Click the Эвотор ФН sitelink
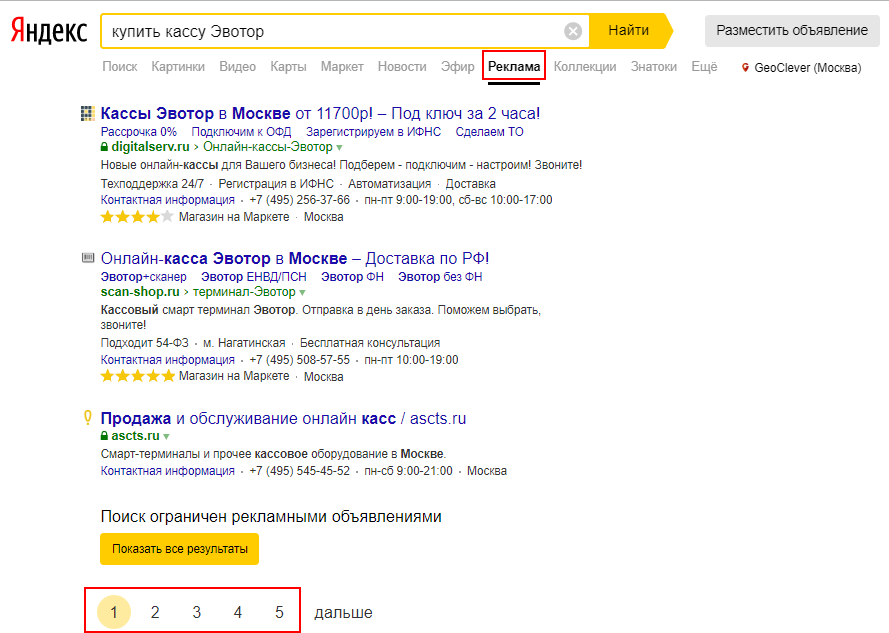The image size is (889, 633). pos(353,277)
